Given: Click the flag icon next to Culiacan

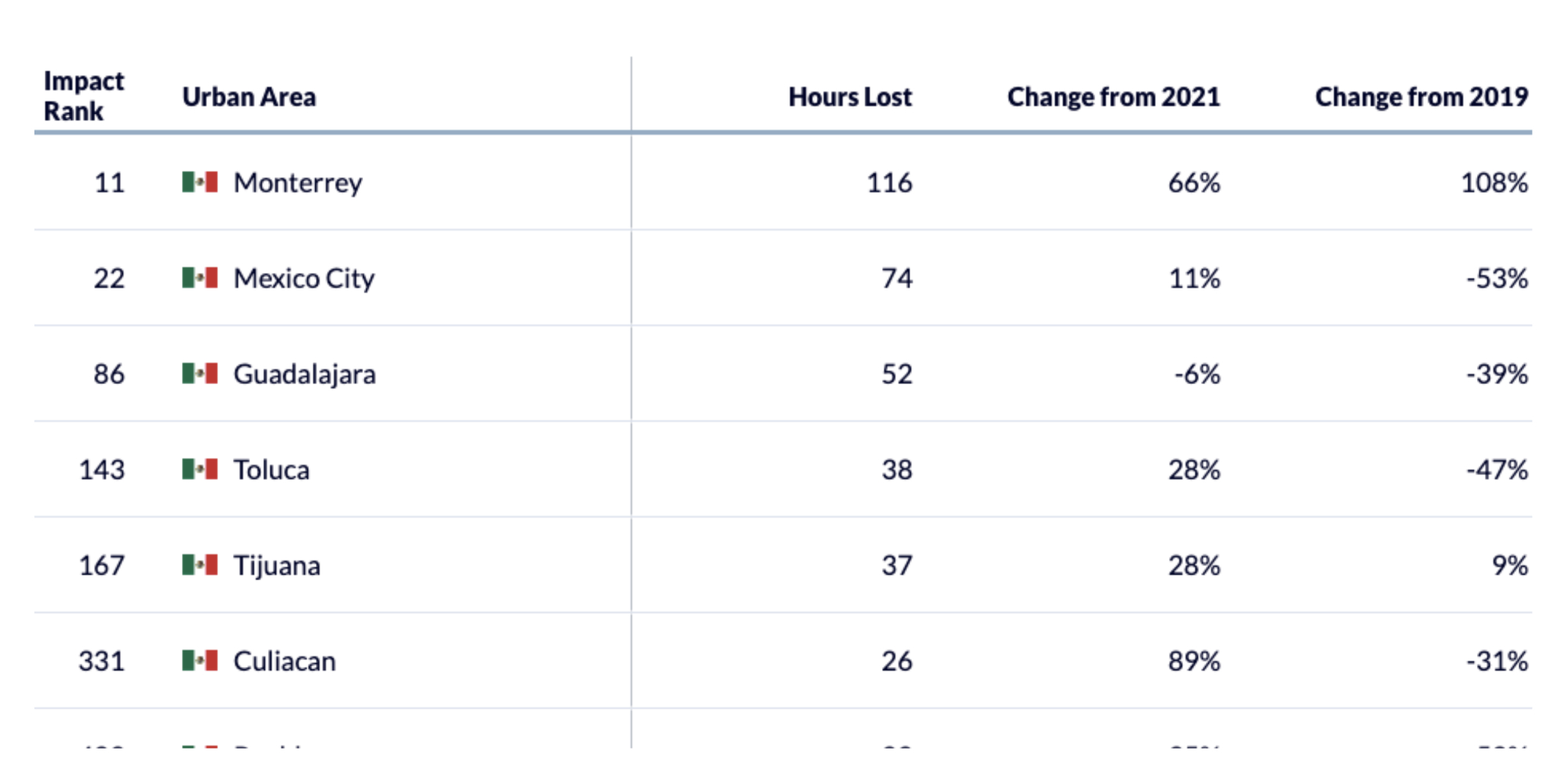Looking at the screenshot, I should [x=200, y=661].
